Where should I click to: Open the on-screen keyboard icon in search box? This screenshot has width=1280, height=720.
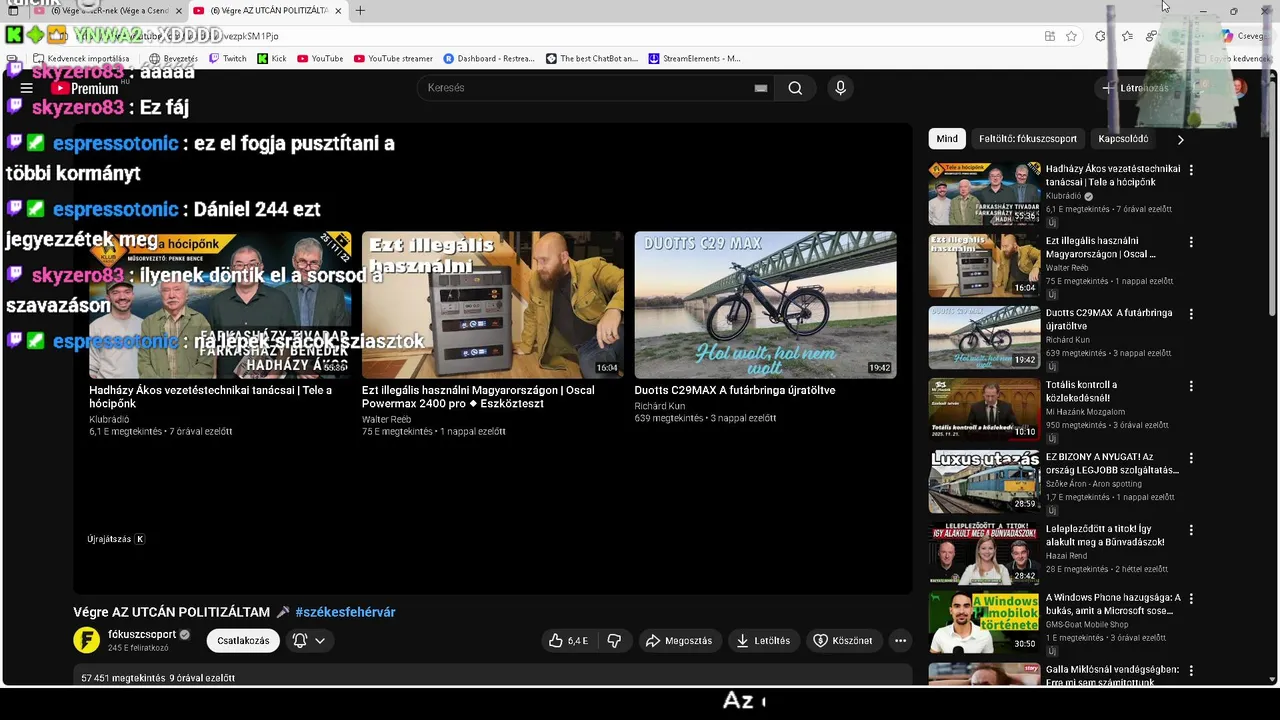click(761, 88)
